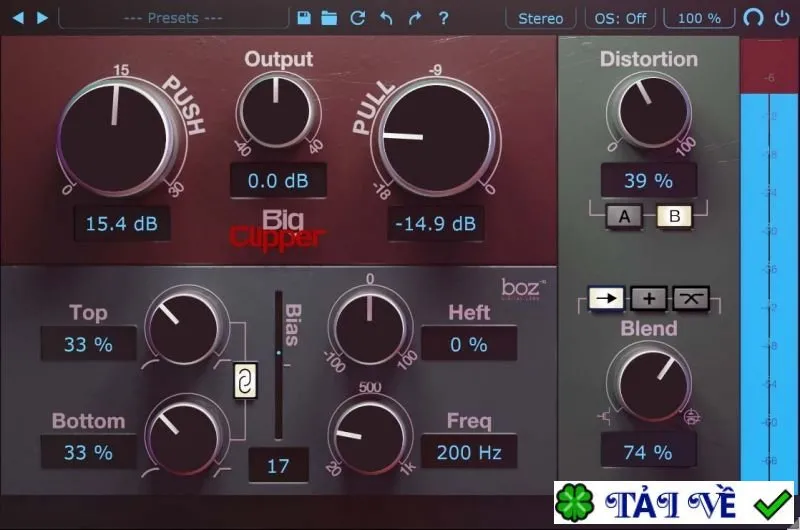Toggle the phase invert circle icon
The image size is (800, 530).
754,18
